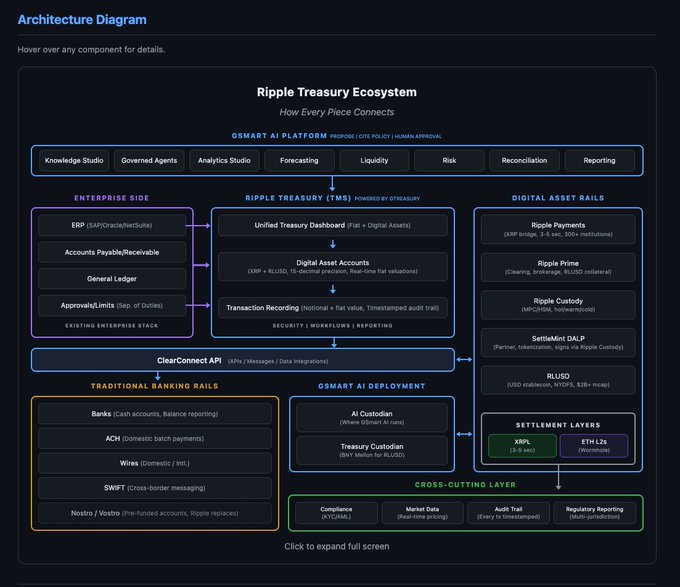Image resolution: width=680 pixels, height=587 pixels.
Task: Click 'Hover over any component for details.'
Action: pyautogui.click(x=91, y=50)
